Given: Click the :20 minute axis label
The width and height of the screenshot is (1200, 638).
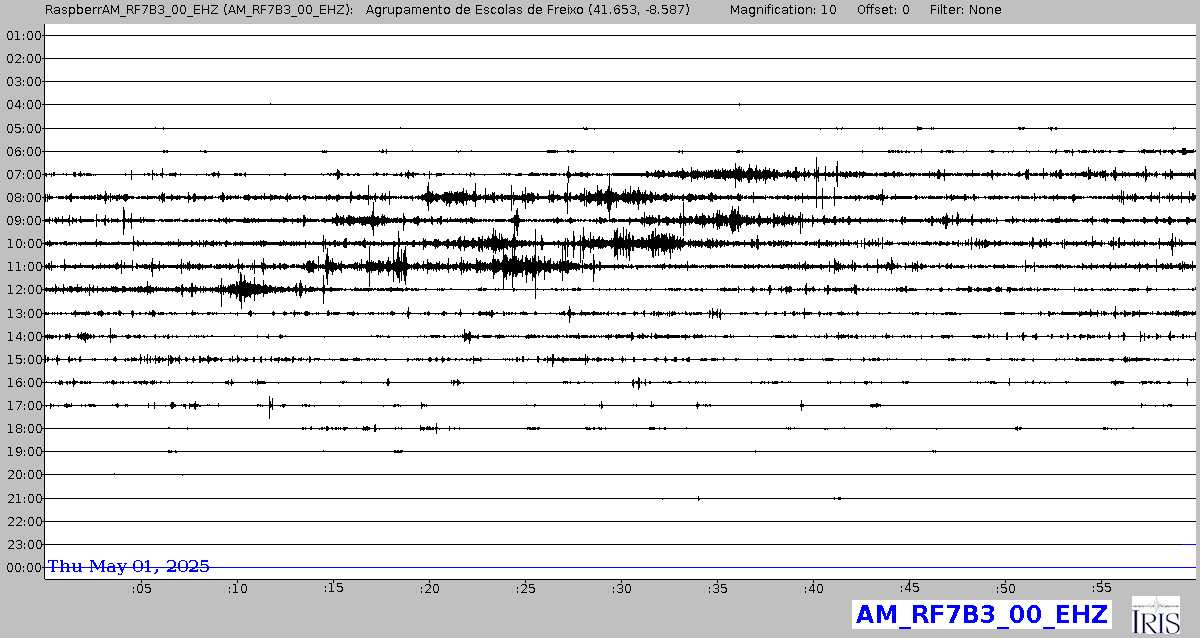Looking at the screenshot, I should point(429,589).
